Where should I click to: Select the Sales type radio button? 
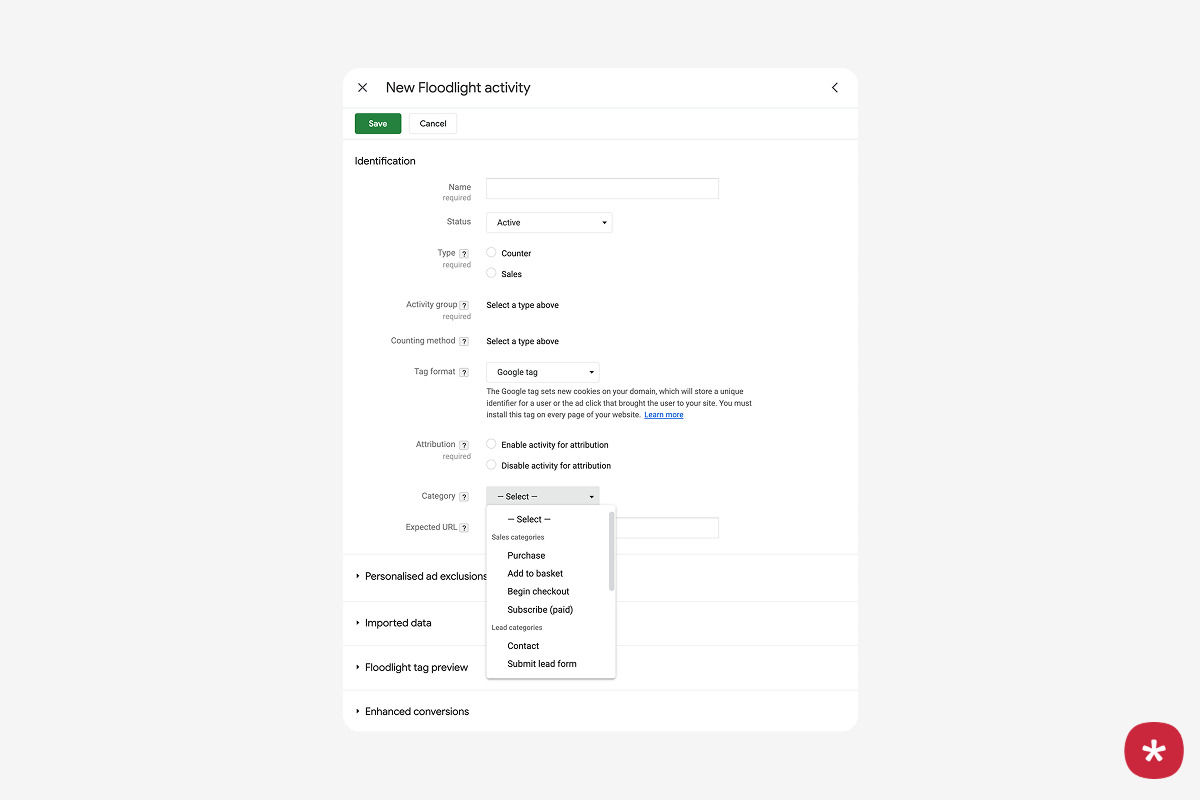tap(491, 273)
